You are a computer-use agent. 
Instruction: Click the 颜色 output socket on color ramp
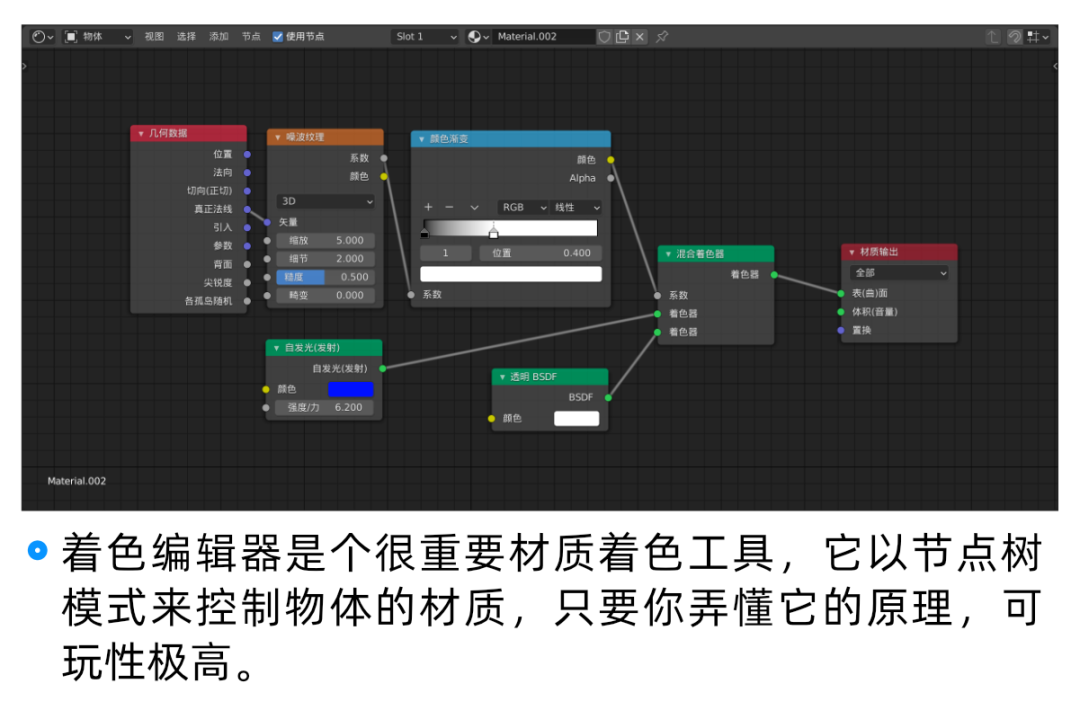pyautogui.click(x=611, y=160)
